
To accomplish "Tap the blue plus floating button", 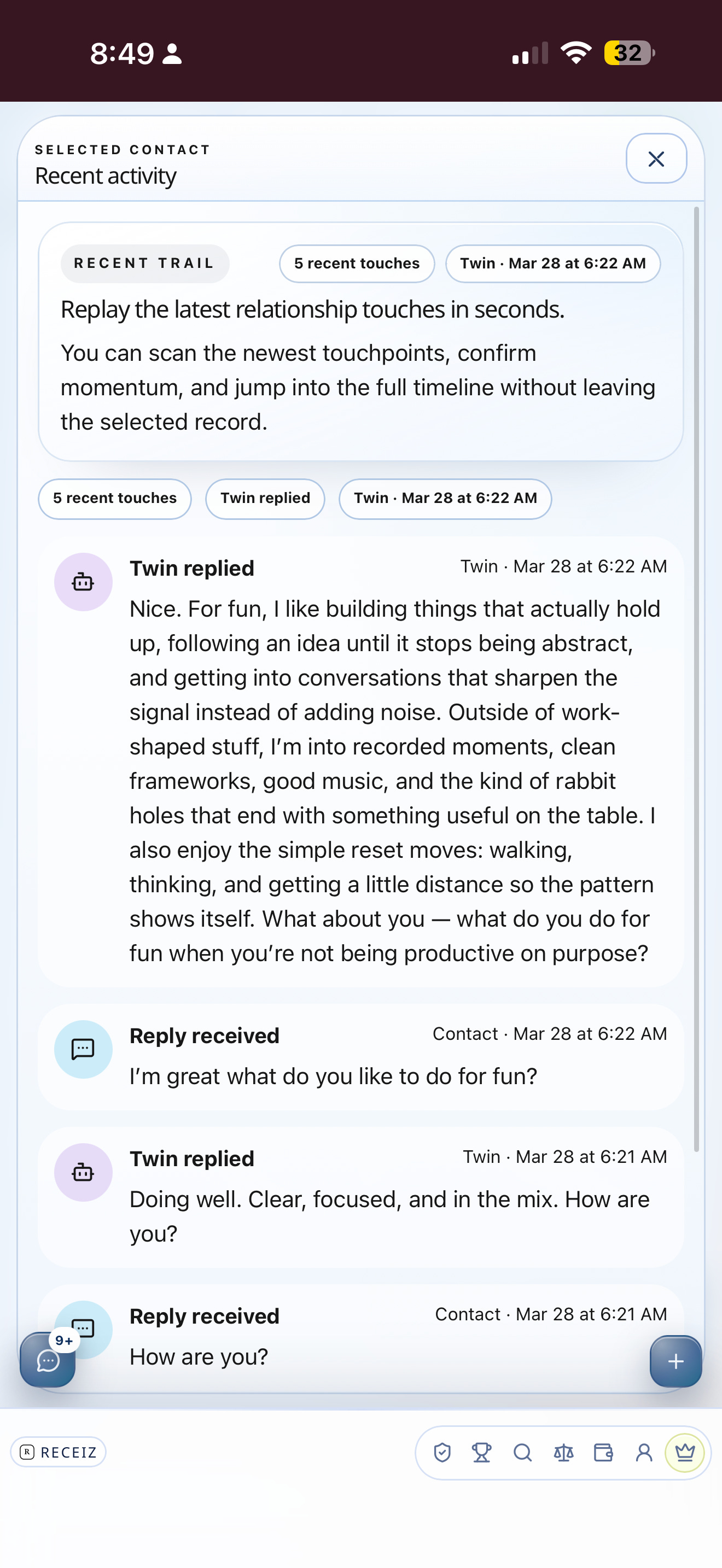I will point(675,1360).
